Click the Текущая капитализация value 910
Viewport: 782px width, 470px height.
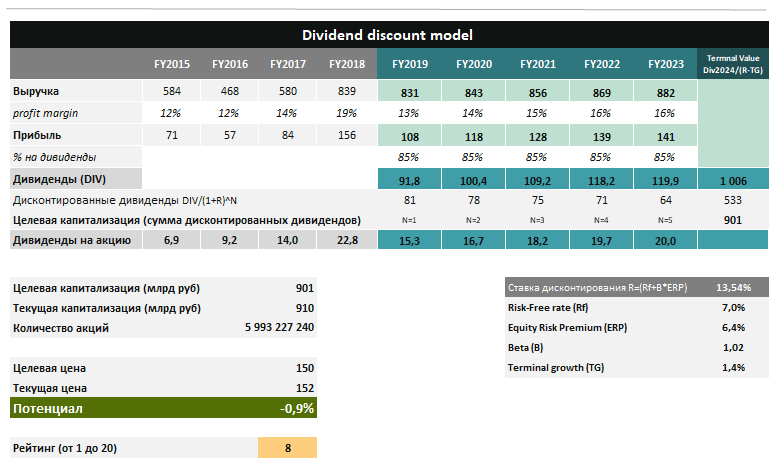(x=304, y=307)
